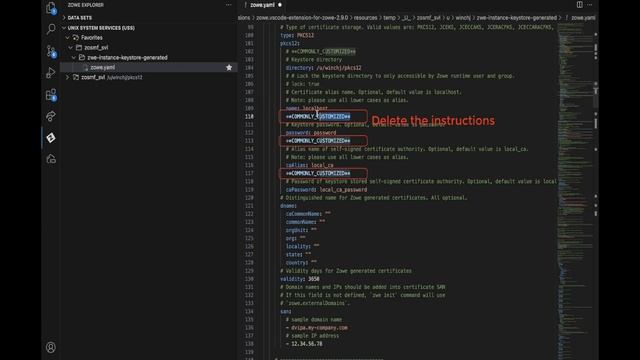This screenshot has width=640, height=360.
Task: Click the ZOWE EXPLORER panel title
Action: click(86, 5)
